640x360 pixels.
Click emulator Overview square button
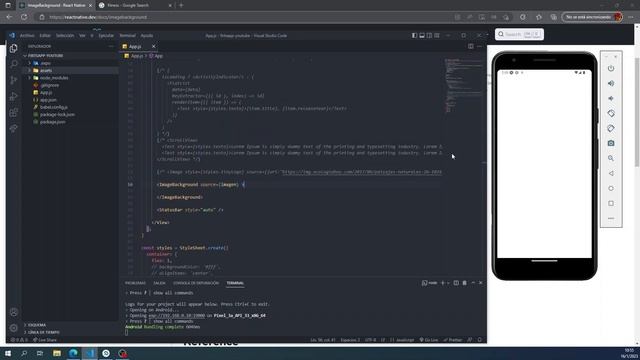tap(611, 203)
